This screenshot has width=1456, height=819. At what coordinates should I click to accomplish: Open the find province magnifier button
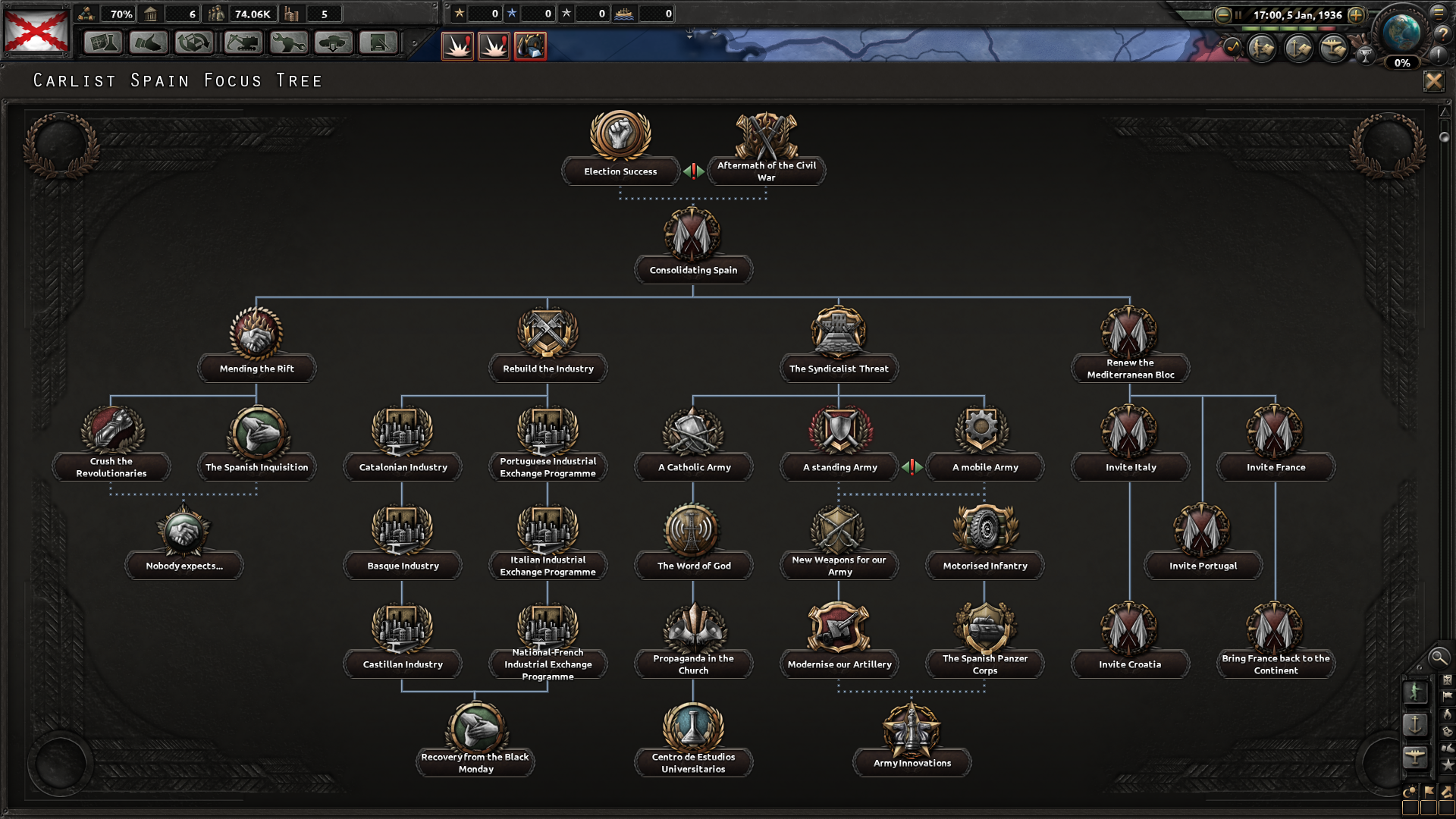click(1438, 657)
